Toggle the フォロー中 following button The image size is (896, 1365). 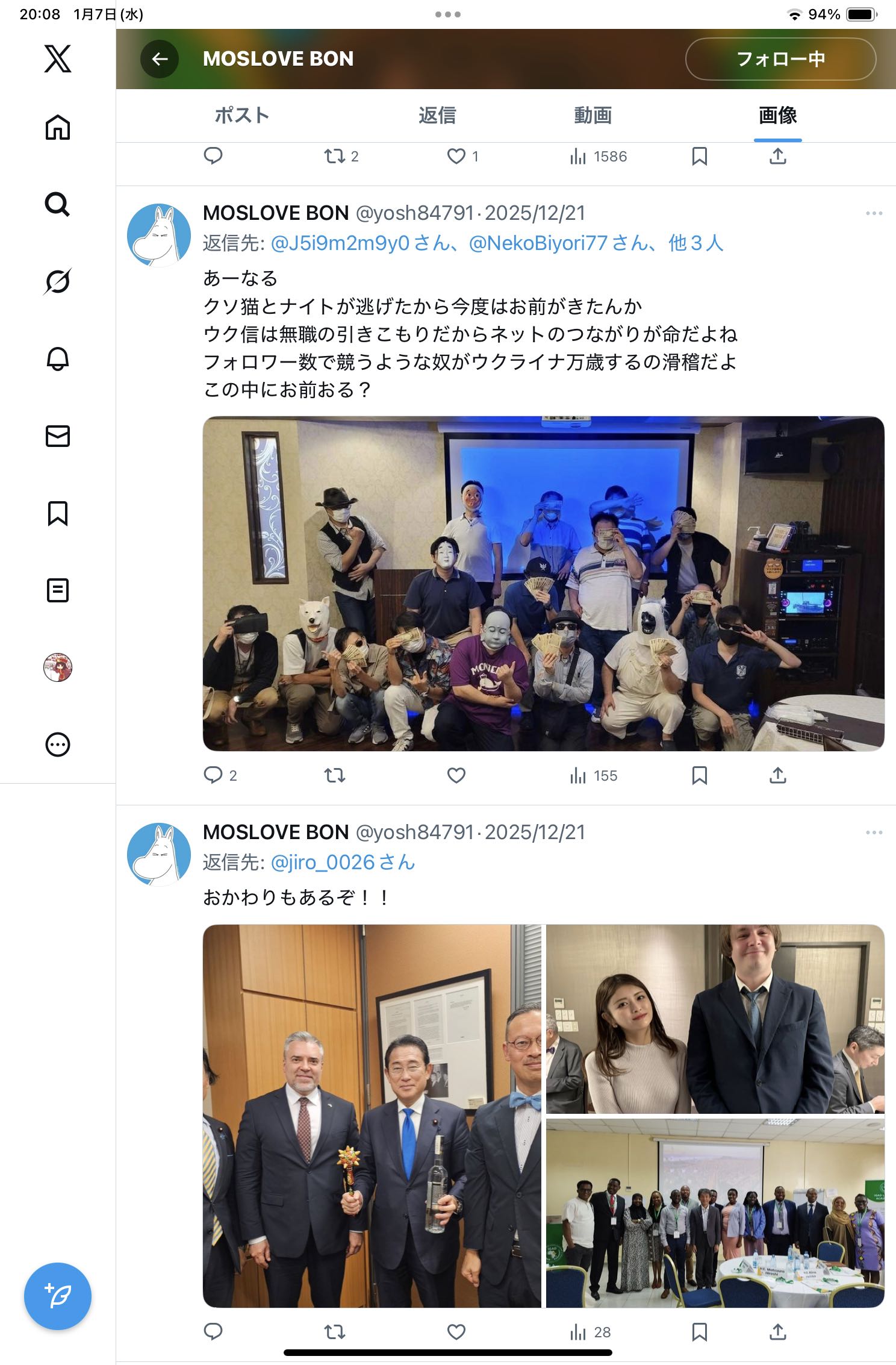pyautogui.click(x=780, y=59)
